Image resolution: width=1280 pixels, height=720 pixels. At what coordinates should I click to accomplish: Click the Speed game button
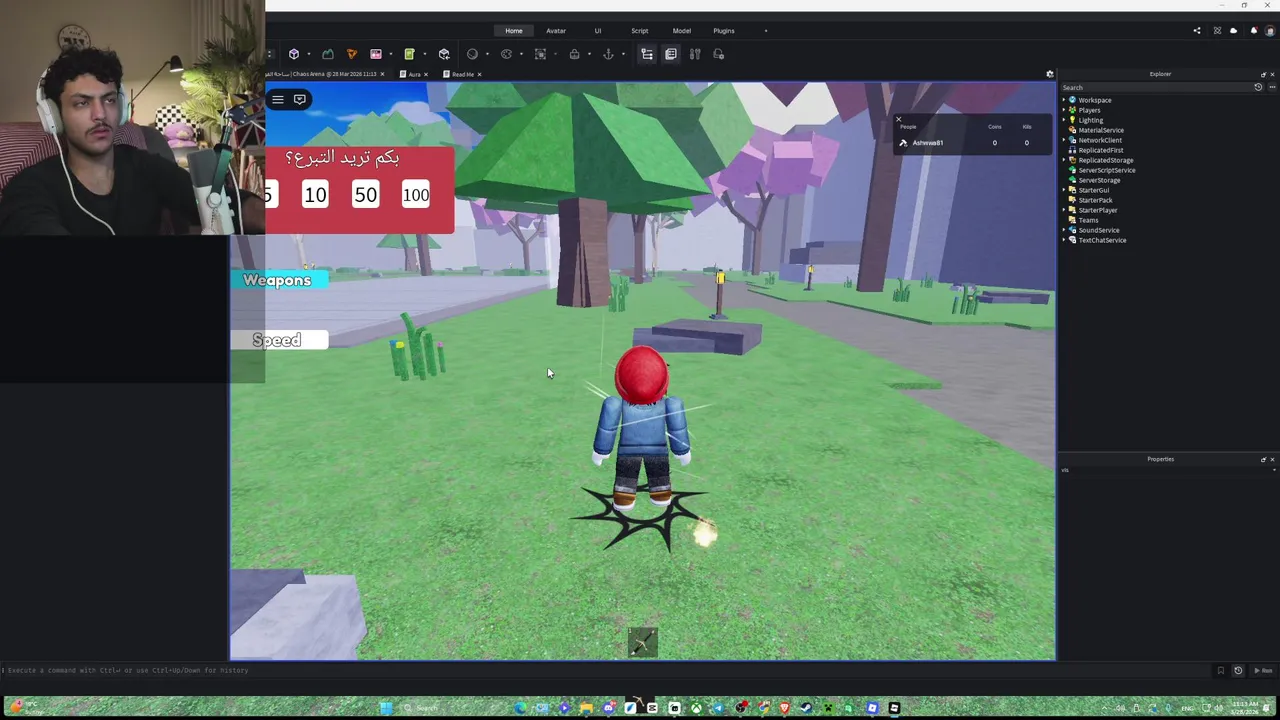[x=277, y=340]
